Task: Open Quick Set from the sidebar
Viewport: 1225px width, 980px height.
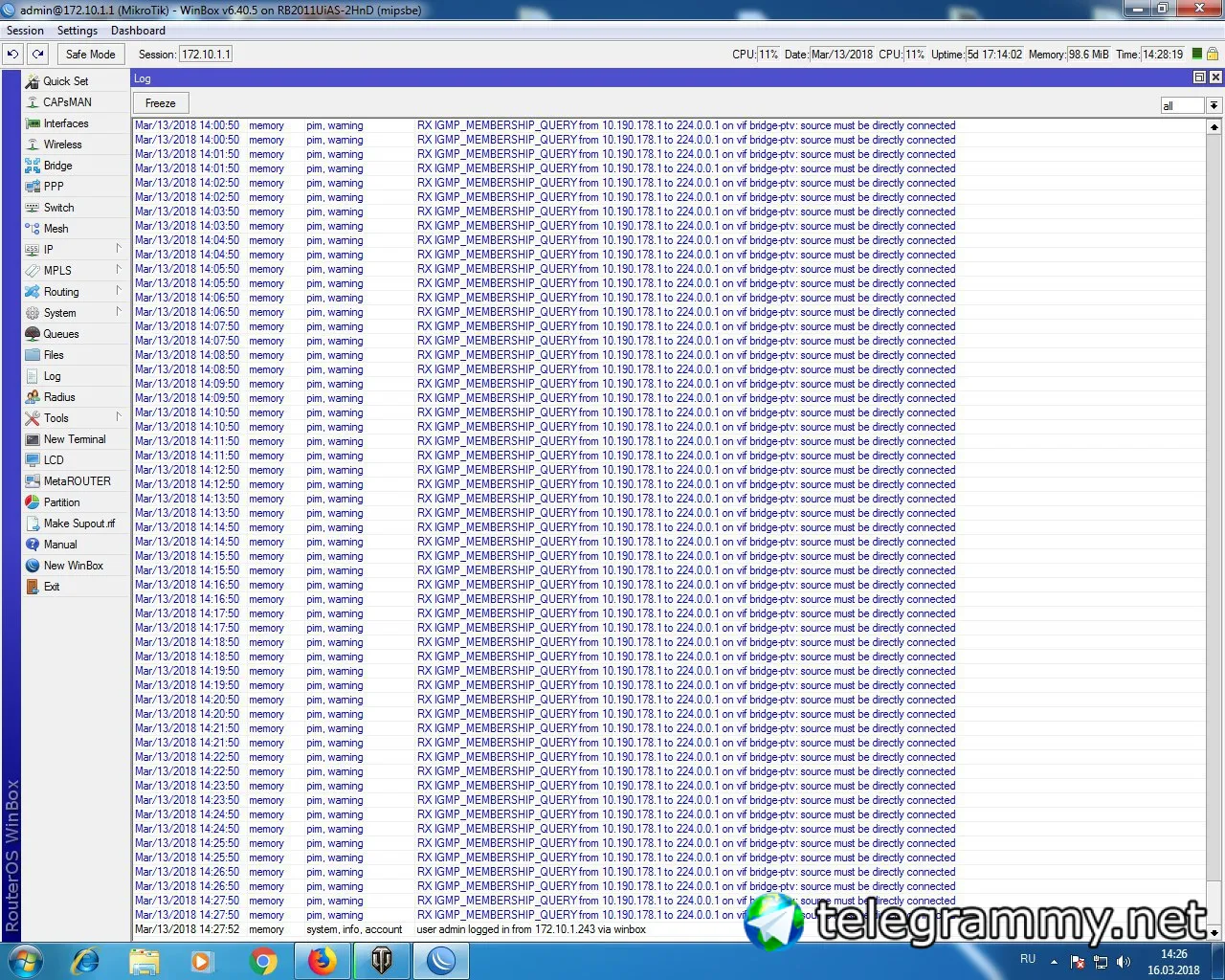Action: click(x=65, y=81)
